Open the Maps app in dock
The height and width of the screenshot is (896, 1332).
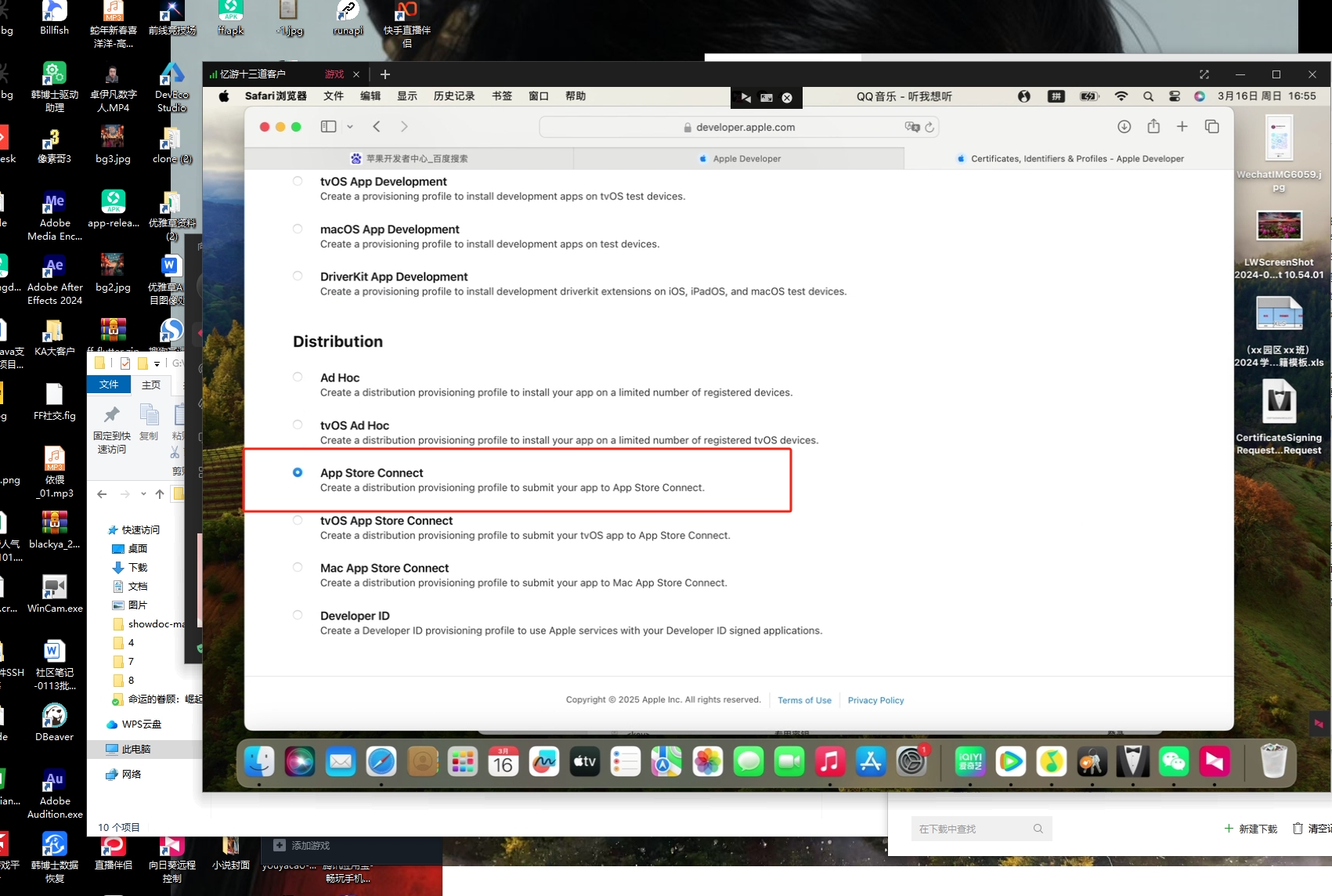[x=666, y=761]
